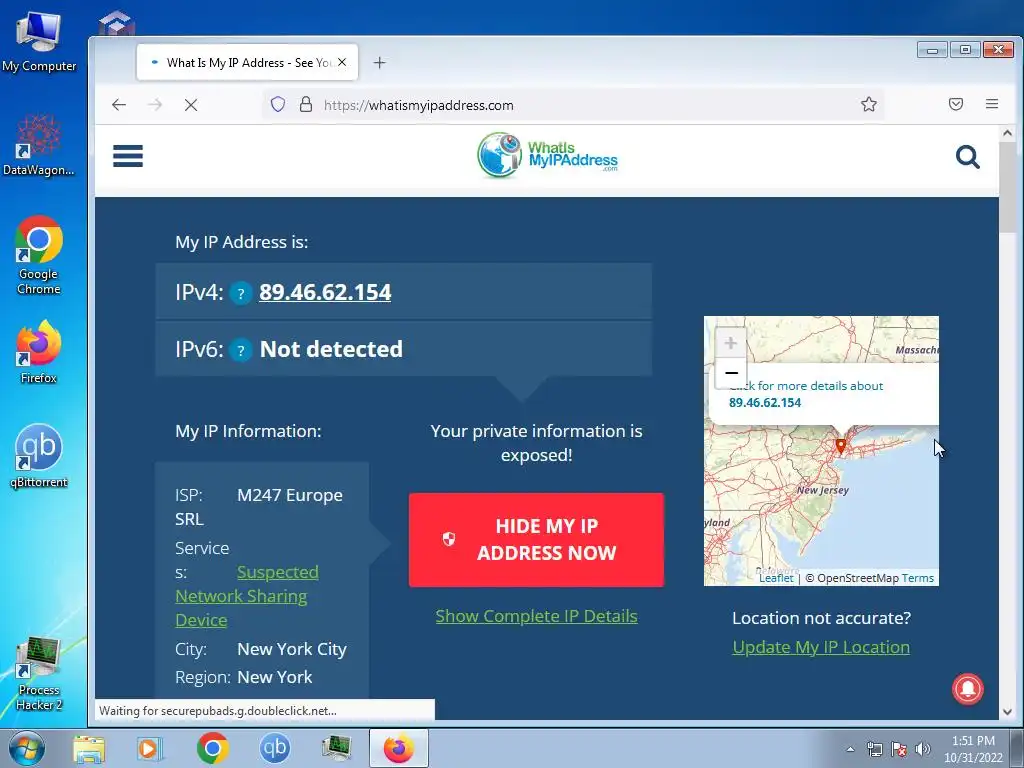The height and width of the screenshot is (768, 1024).
Task: Click the red location pin on map
Action: pyautogui.click(x=841, y=446)
